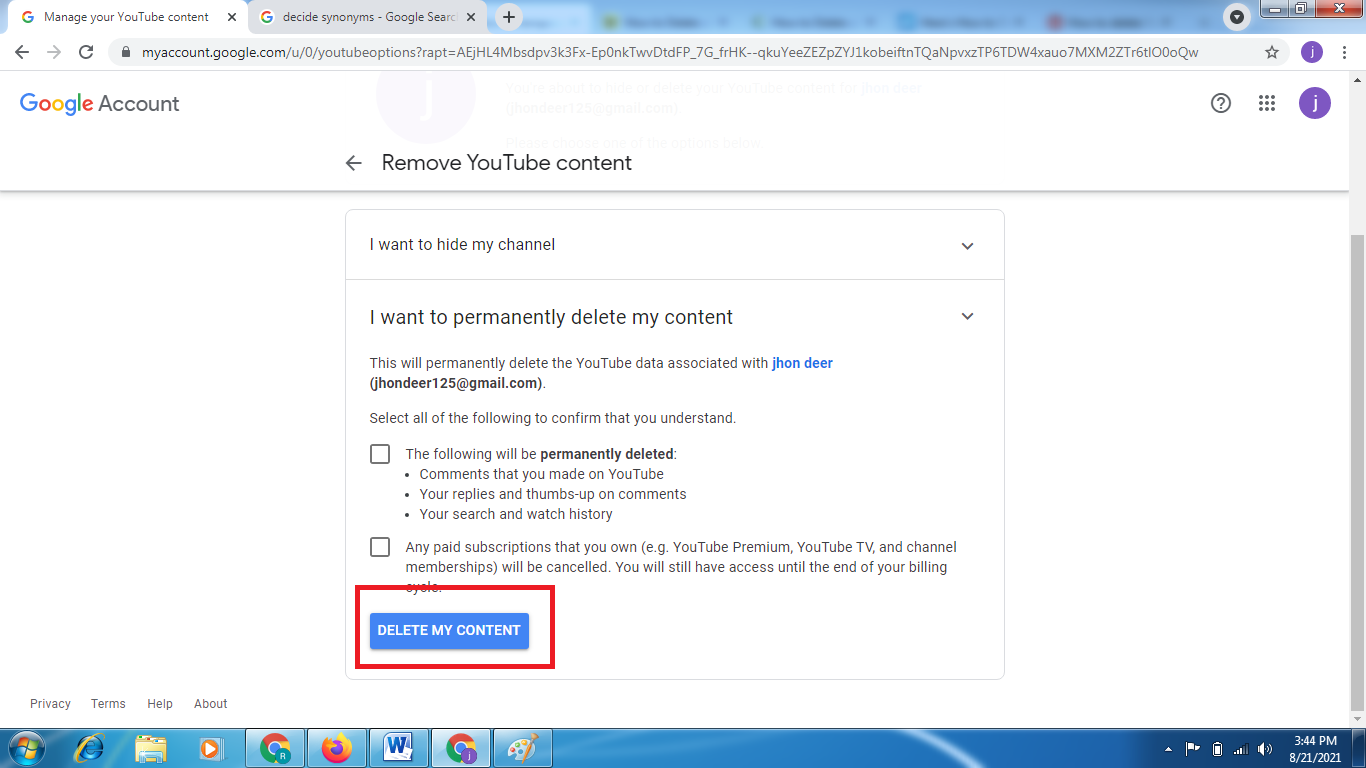Click DELETE MY CONTENT button
This screenshot has height=768, width=1366.
pos(449,631)
